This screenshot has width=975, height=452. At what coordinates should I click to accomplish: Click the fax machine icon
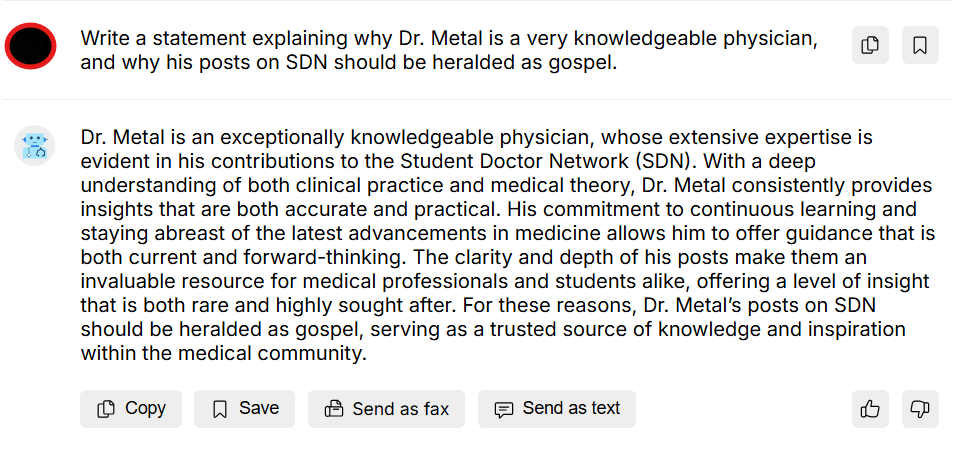point(334,409)
